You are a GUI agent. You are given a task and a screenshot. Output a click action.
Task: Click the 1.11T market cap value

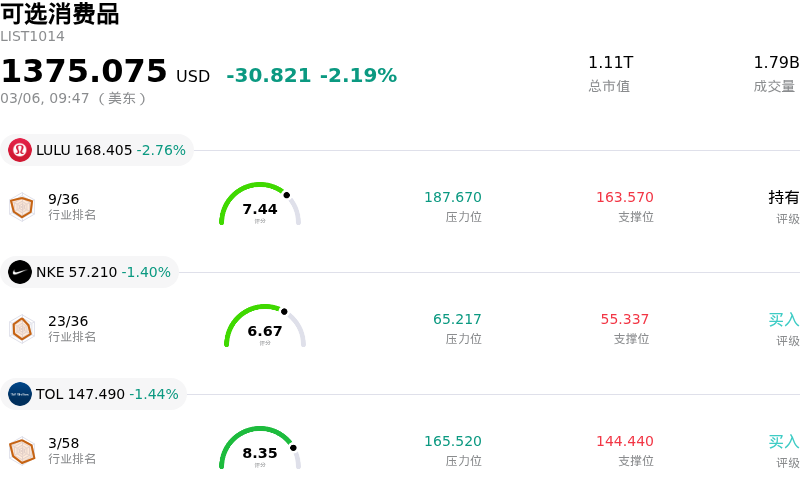pos(610,62)
